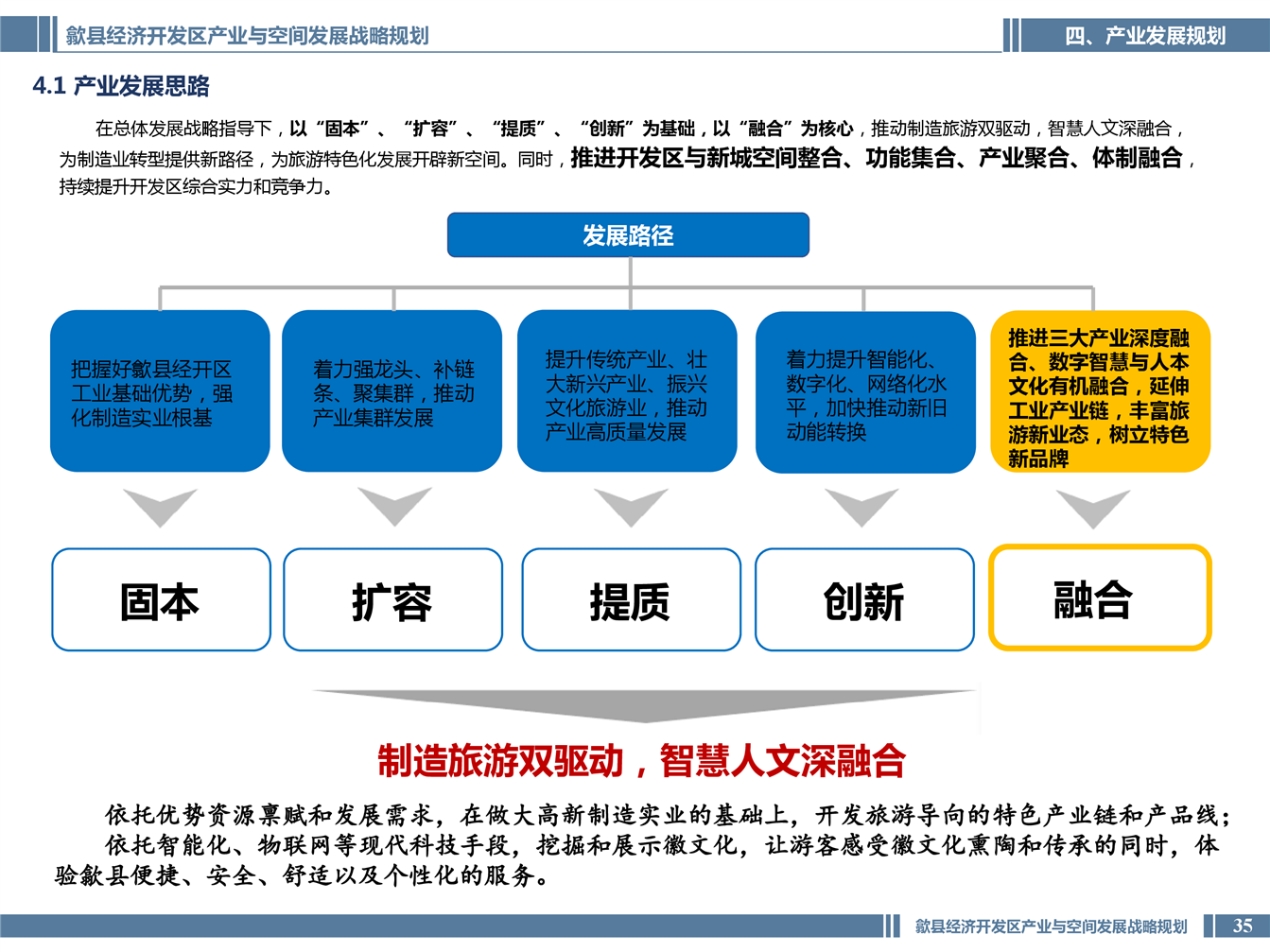Select the 固本 box
The width and height of the screenshot is (1270, 952).
(161, 600)
